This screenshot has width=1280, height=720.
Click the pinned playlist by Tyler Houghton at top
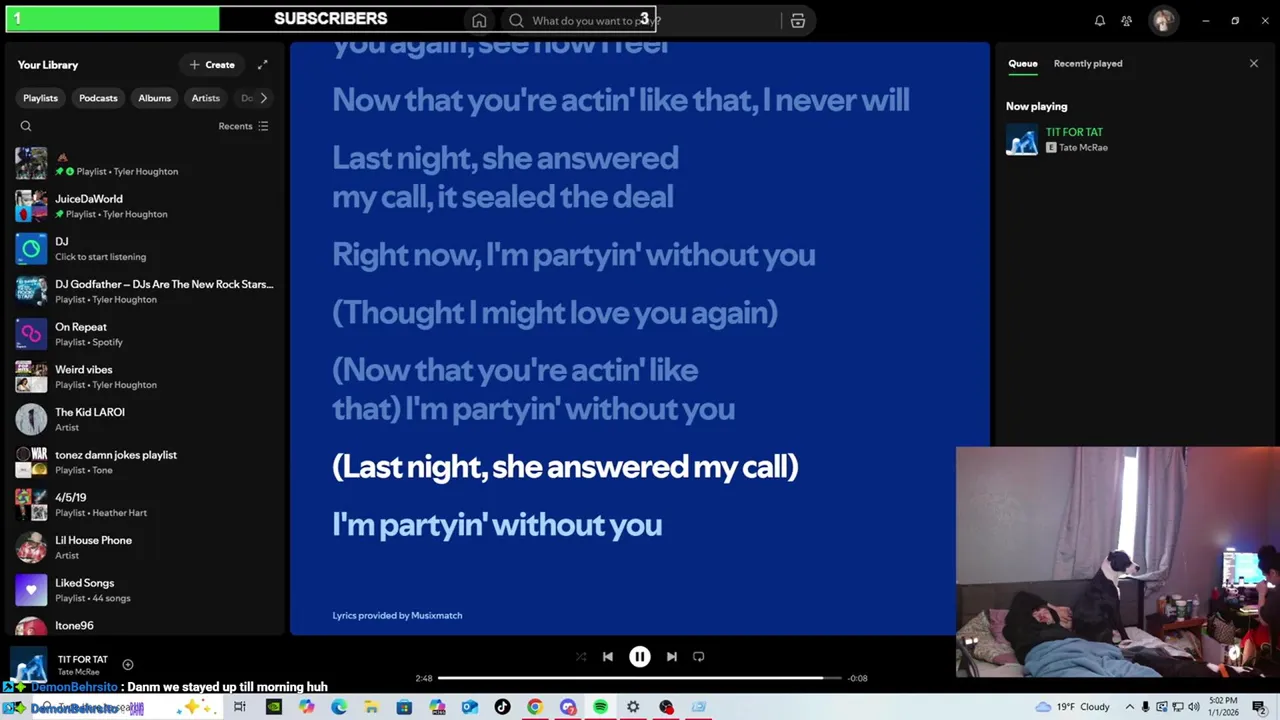pyautogui.click(x=145, y=164)
